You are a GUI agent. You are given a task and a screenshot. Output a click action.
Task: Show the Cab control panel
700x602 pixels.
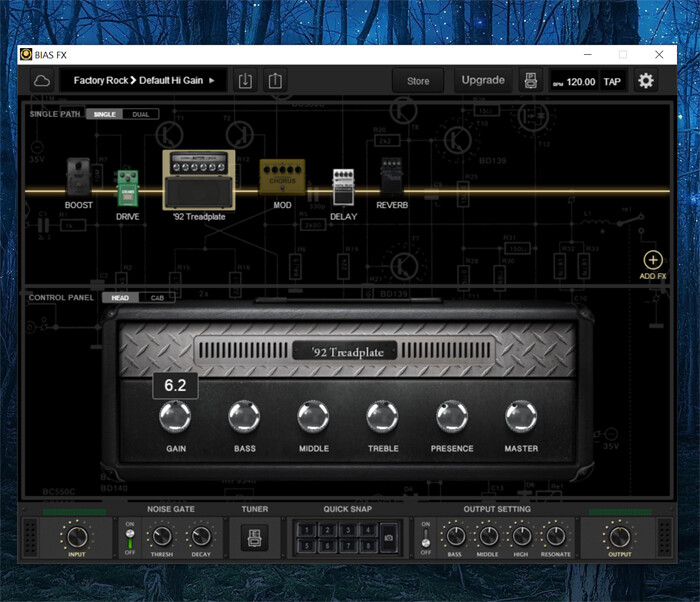point(157,298)
